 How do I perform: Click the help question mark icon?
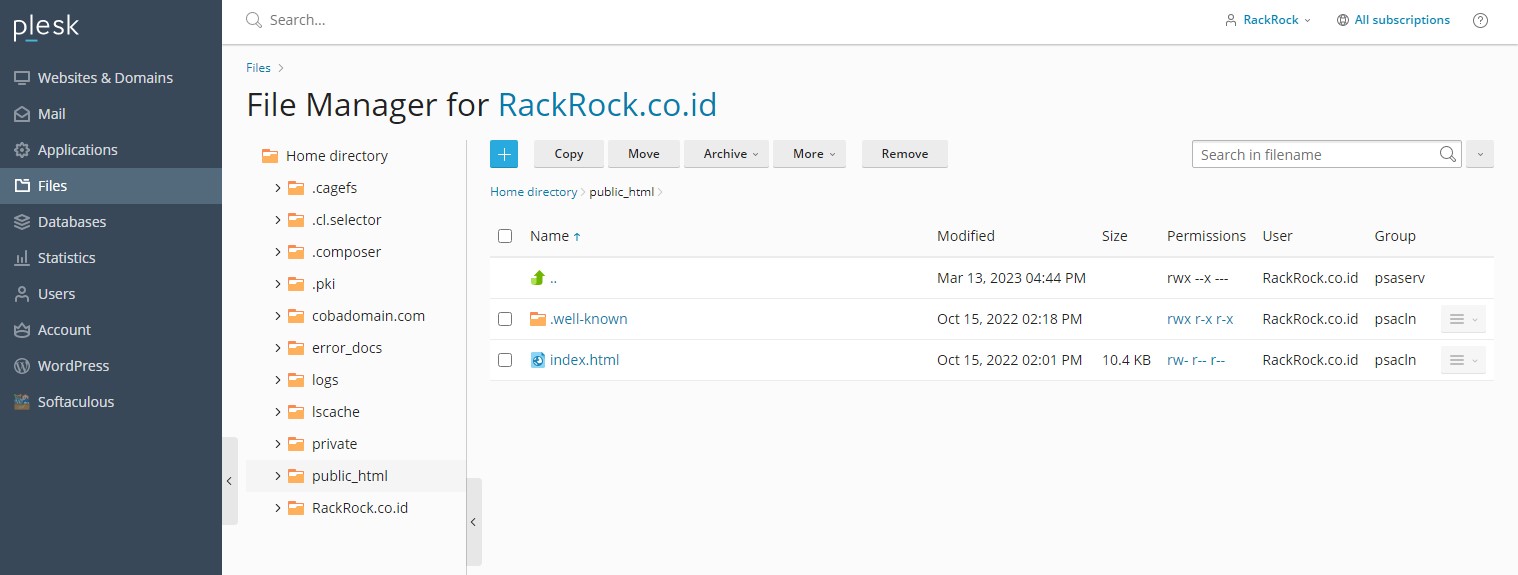1481,20
